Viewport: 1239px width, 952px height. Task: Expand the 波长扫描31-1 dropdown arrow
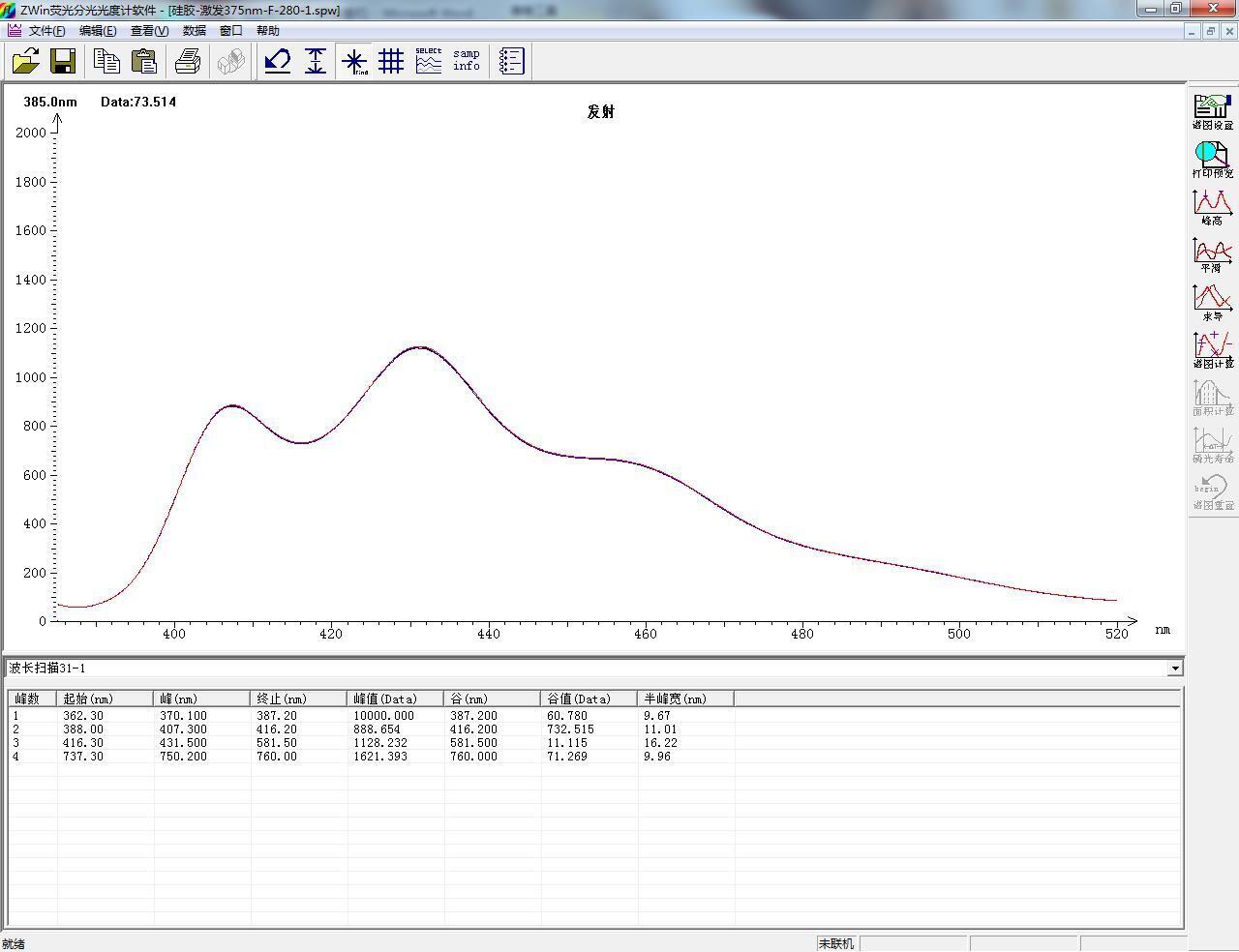click(1175, 669)
